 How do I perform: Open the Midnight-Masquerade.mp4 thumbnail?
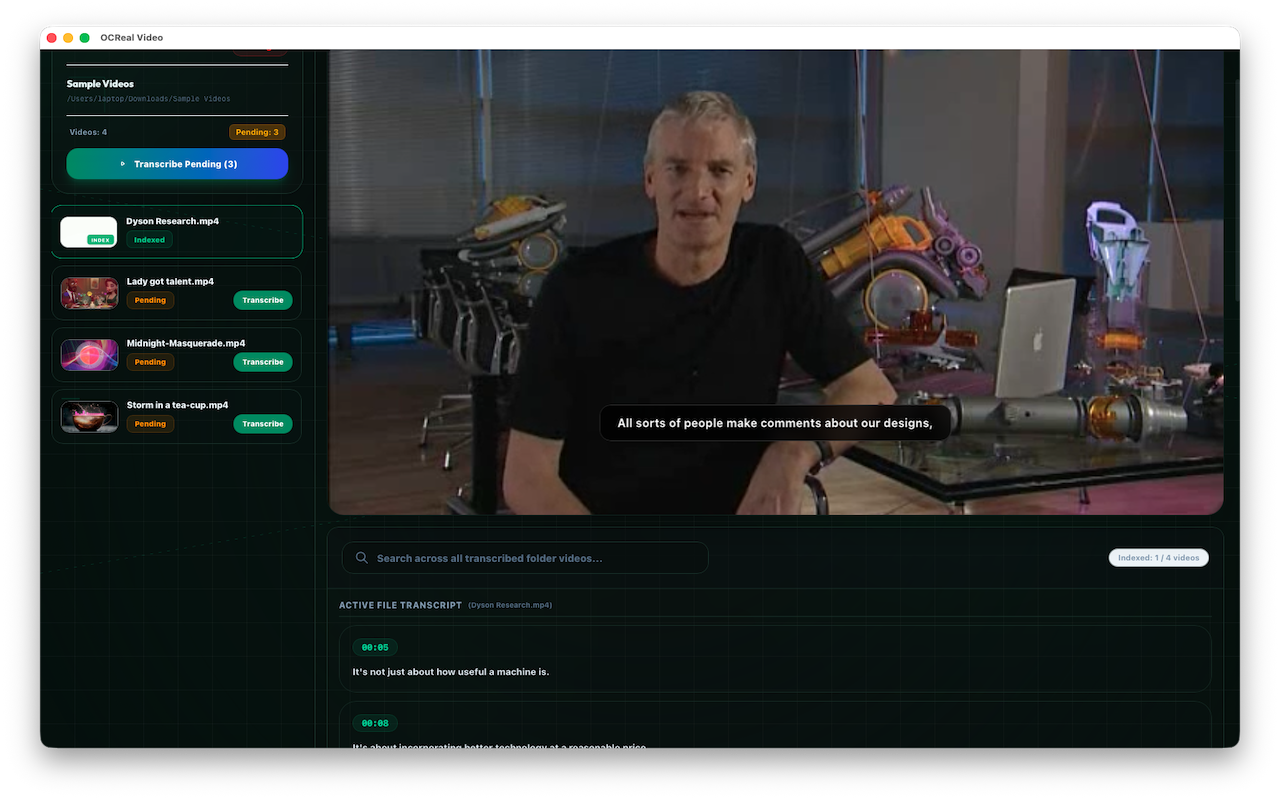tap(89, 355)
